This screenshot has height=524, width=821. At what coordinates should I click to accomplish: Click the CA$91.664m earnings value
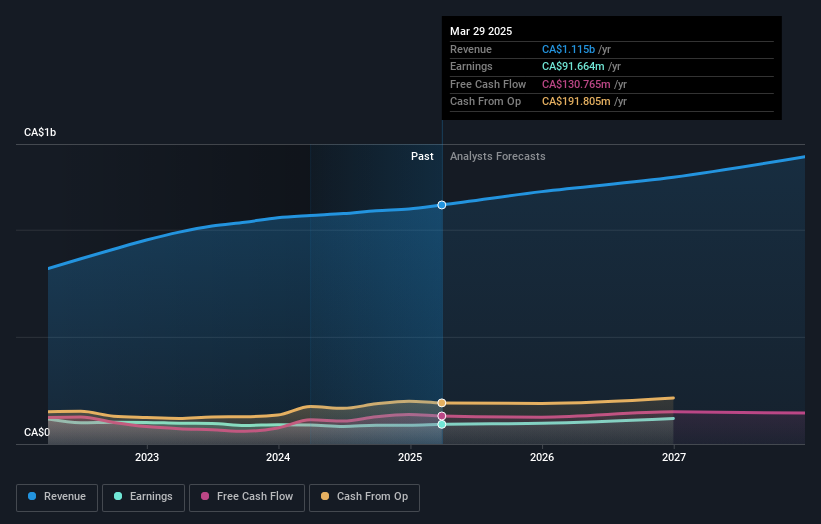tap(573, 66)
